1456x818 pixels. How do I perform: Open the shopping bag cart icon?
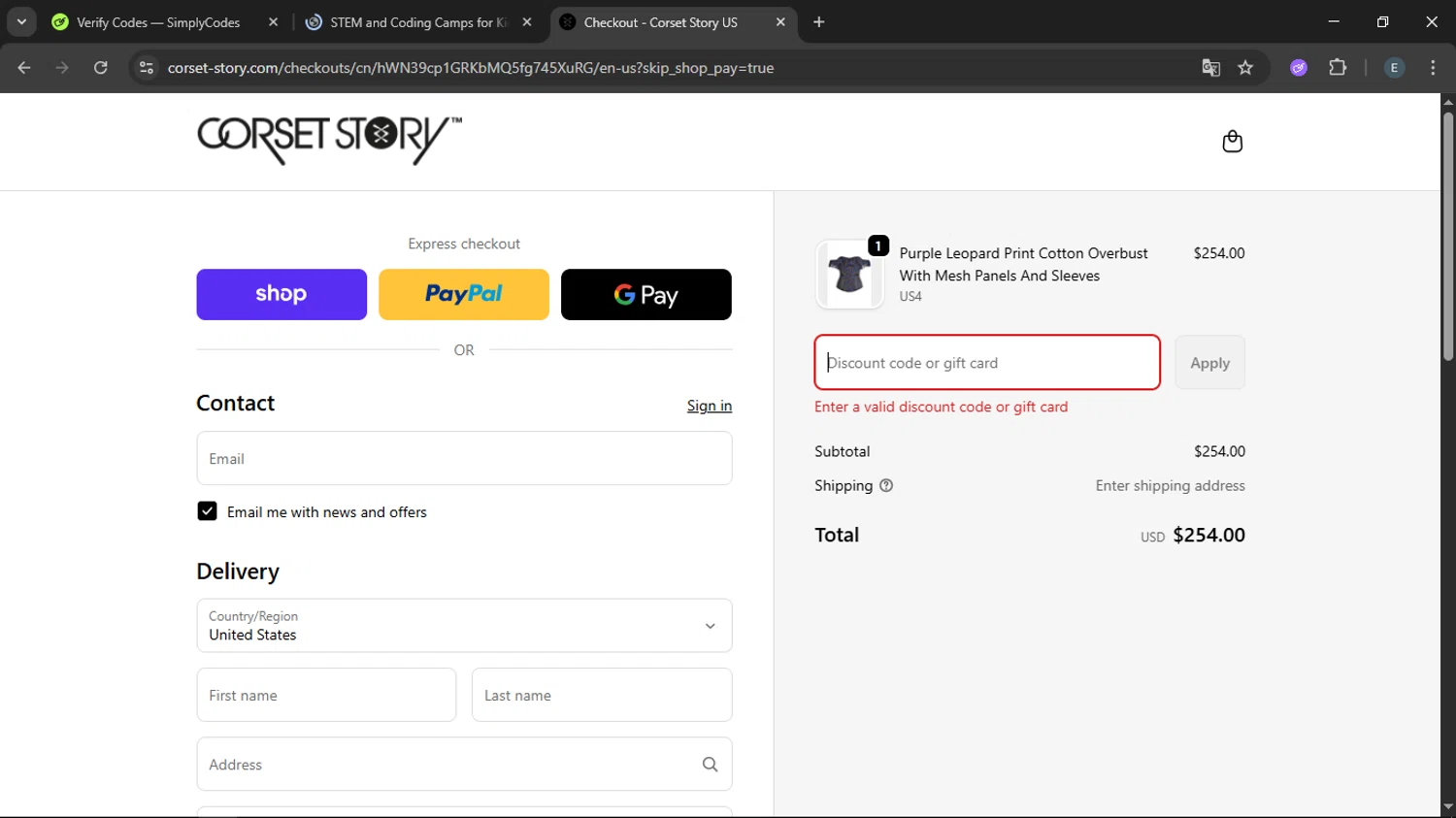click(1232, 142)
